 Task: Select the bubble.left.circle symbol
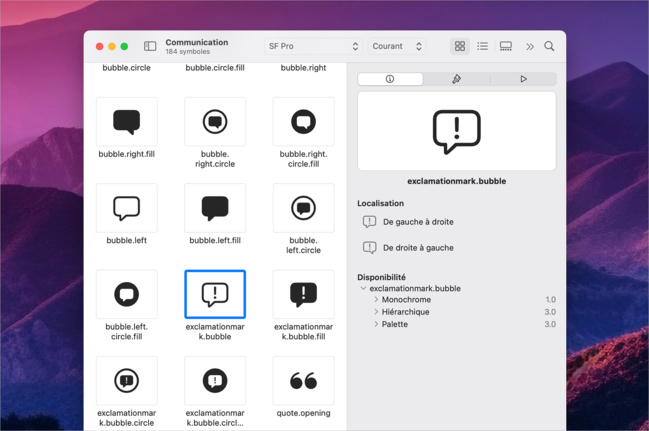(x=303, y=208)
